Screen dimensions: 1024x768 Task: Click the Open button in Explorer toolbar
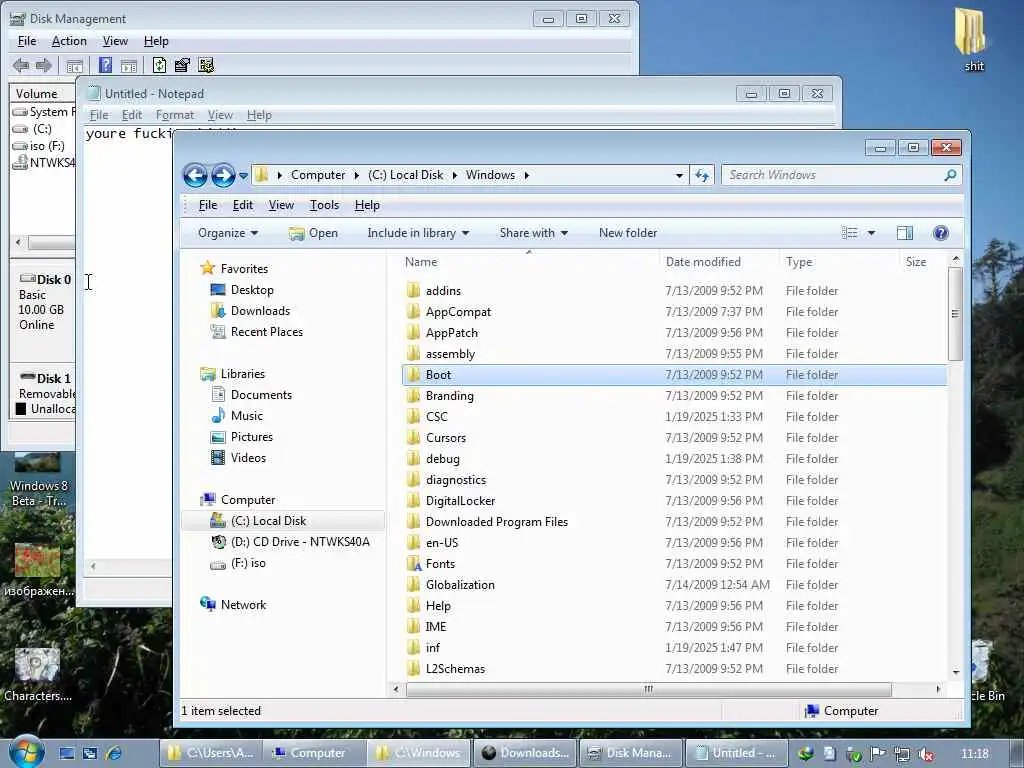tap(313, 233)
